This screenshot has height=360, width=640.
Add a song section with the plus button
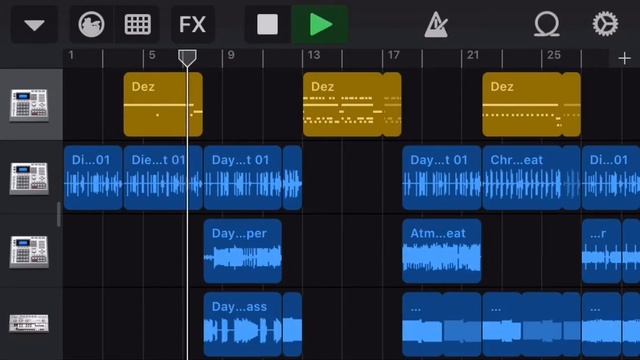point(624,59)
